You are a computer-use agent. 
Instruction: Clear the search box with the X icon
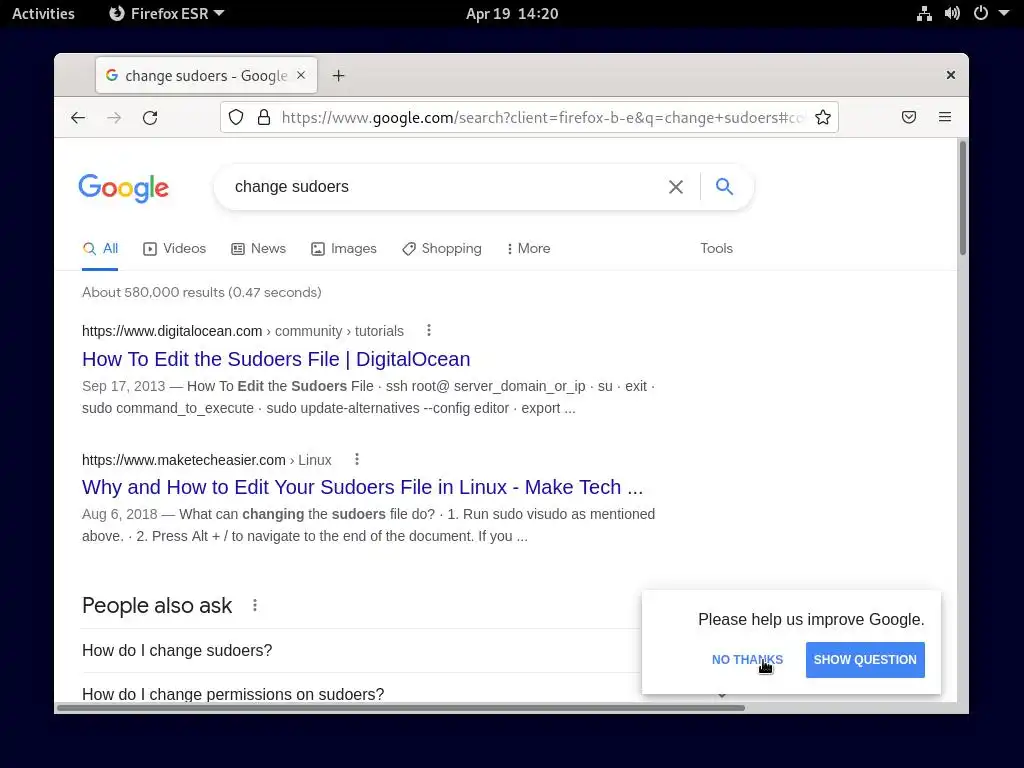coord(676,187)
